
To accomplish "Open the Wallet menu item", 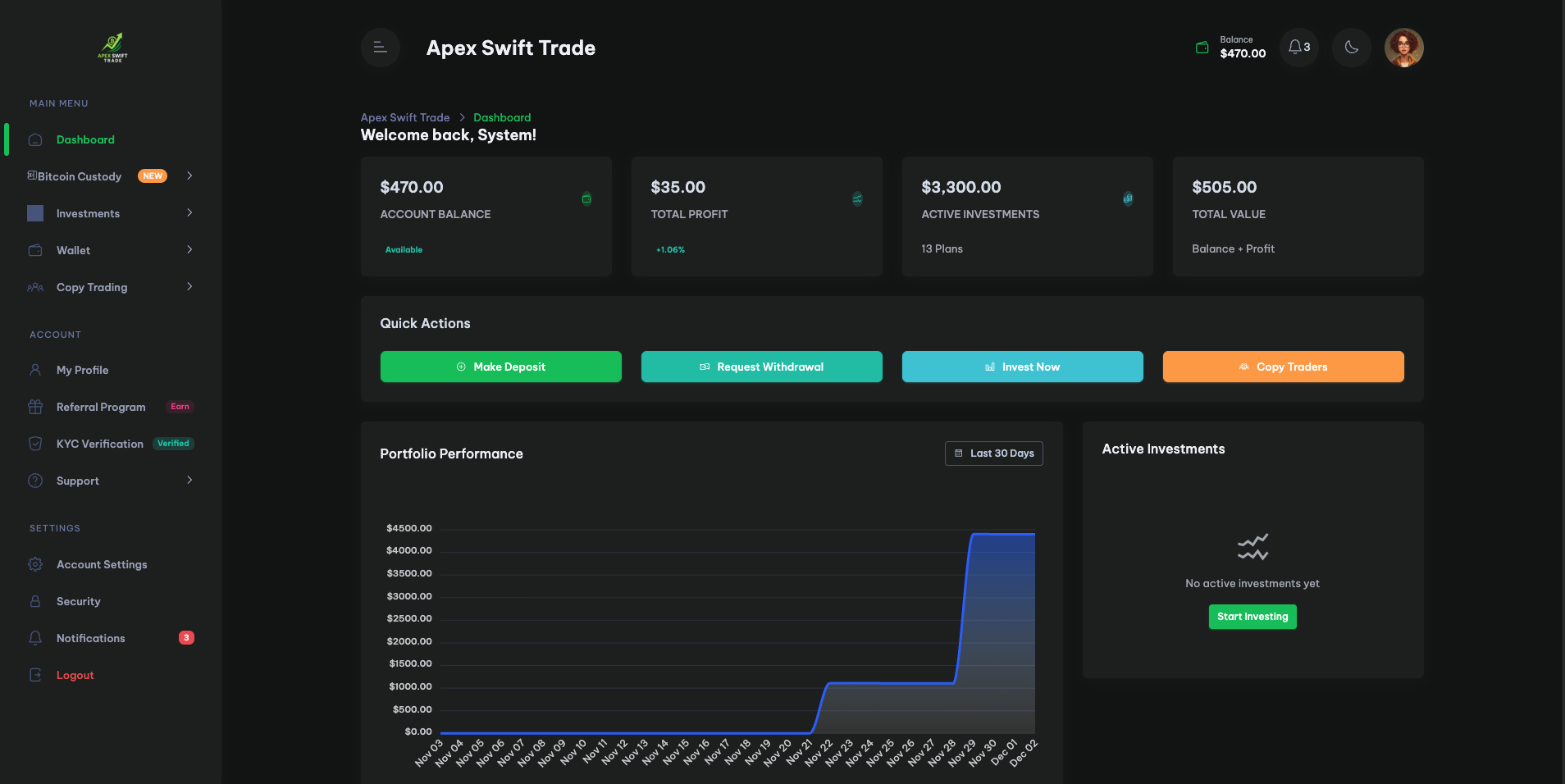I will 74,250.
